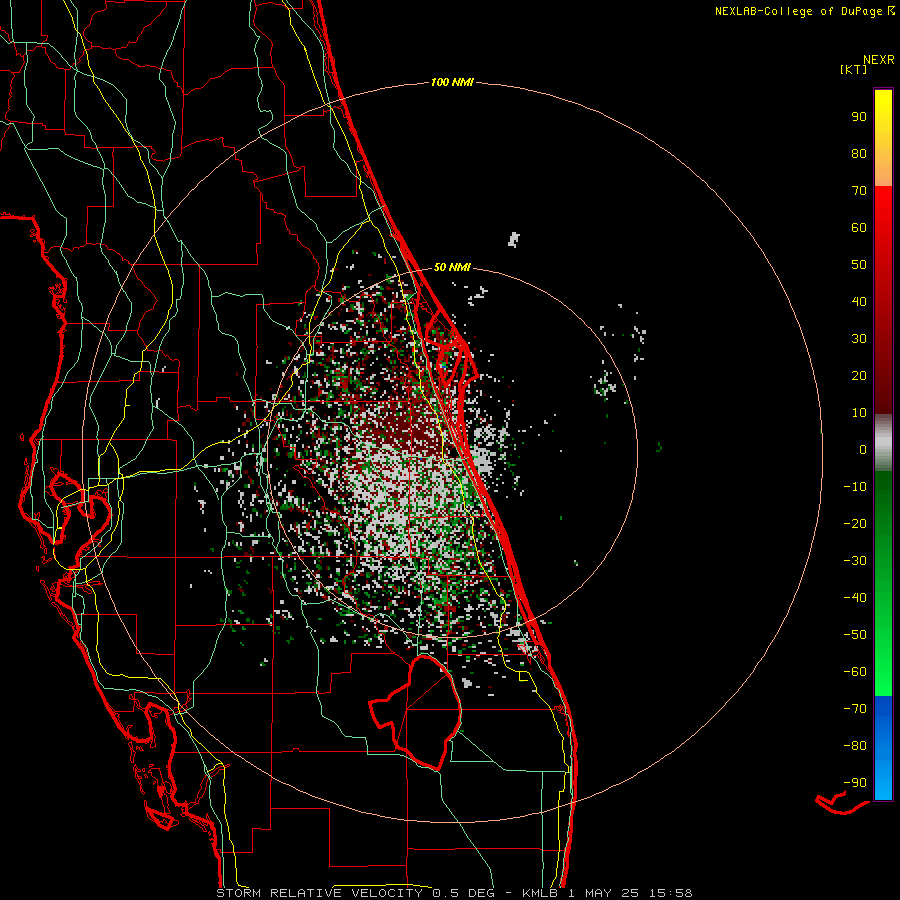Click the 40 value on the velocity scale
The height and width of the screenshot is (900, 900).
click(859, 302)
